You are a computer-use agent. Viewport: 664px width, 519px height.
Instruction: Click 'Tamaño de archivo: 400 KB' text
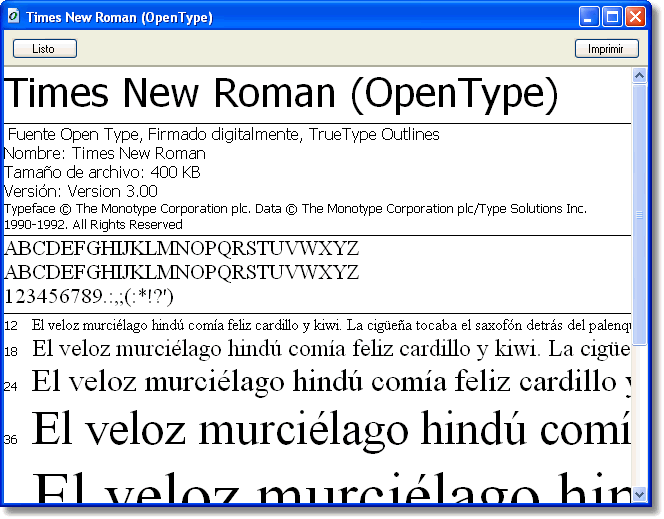coord(102,172)
